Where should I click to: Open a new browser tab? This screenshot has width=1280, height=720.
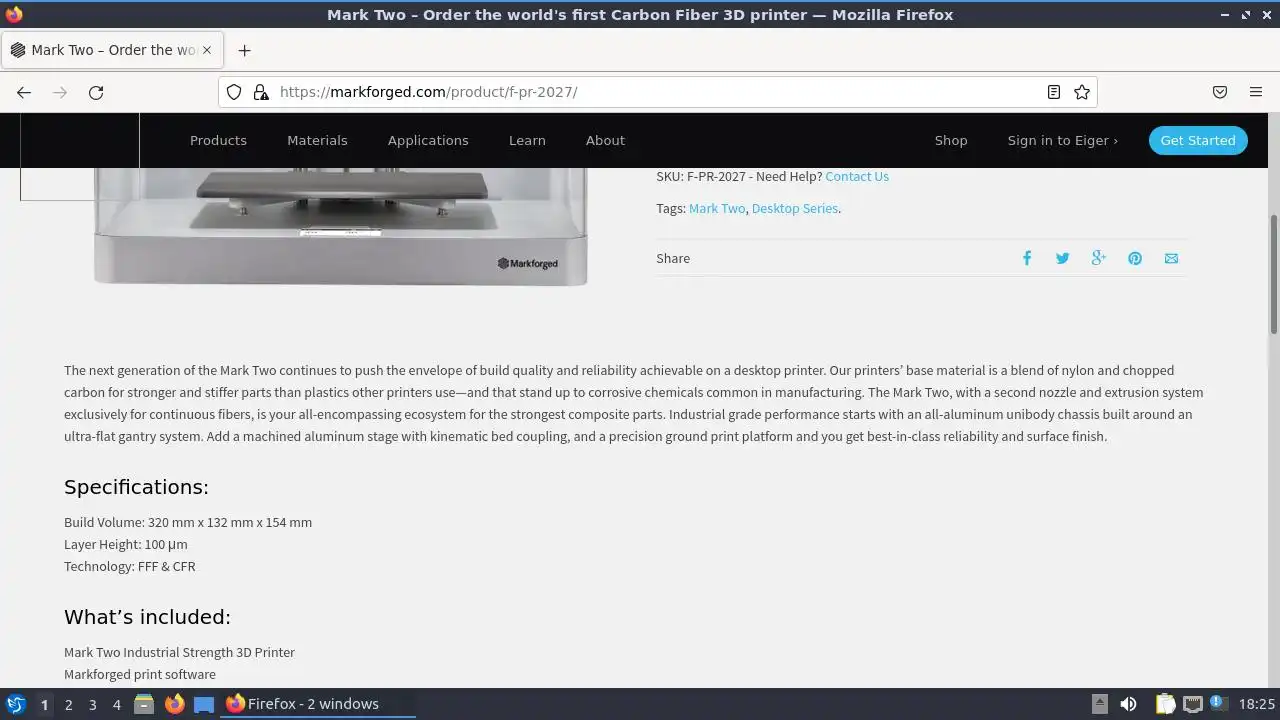[244, 50]
